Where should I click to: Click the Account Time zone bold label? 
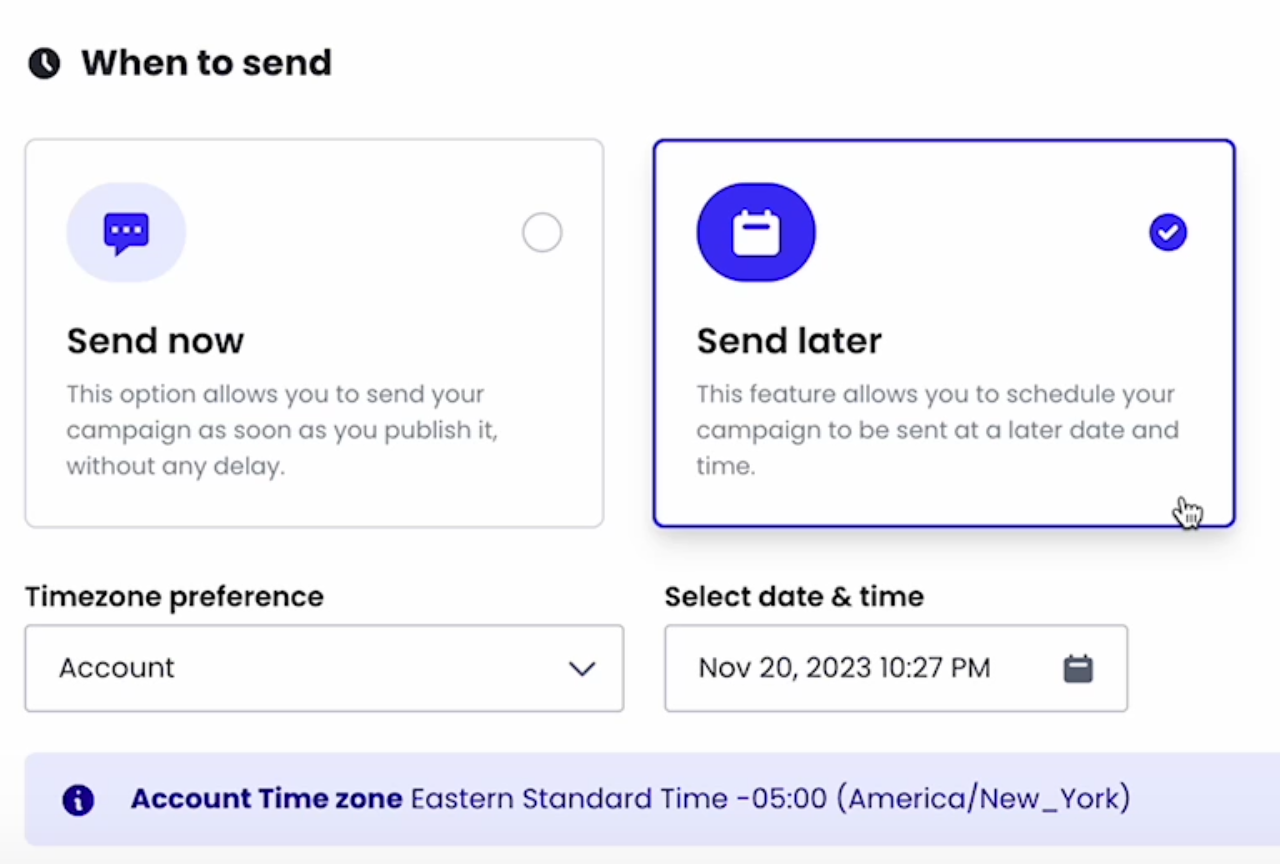(x=266, y=799)
